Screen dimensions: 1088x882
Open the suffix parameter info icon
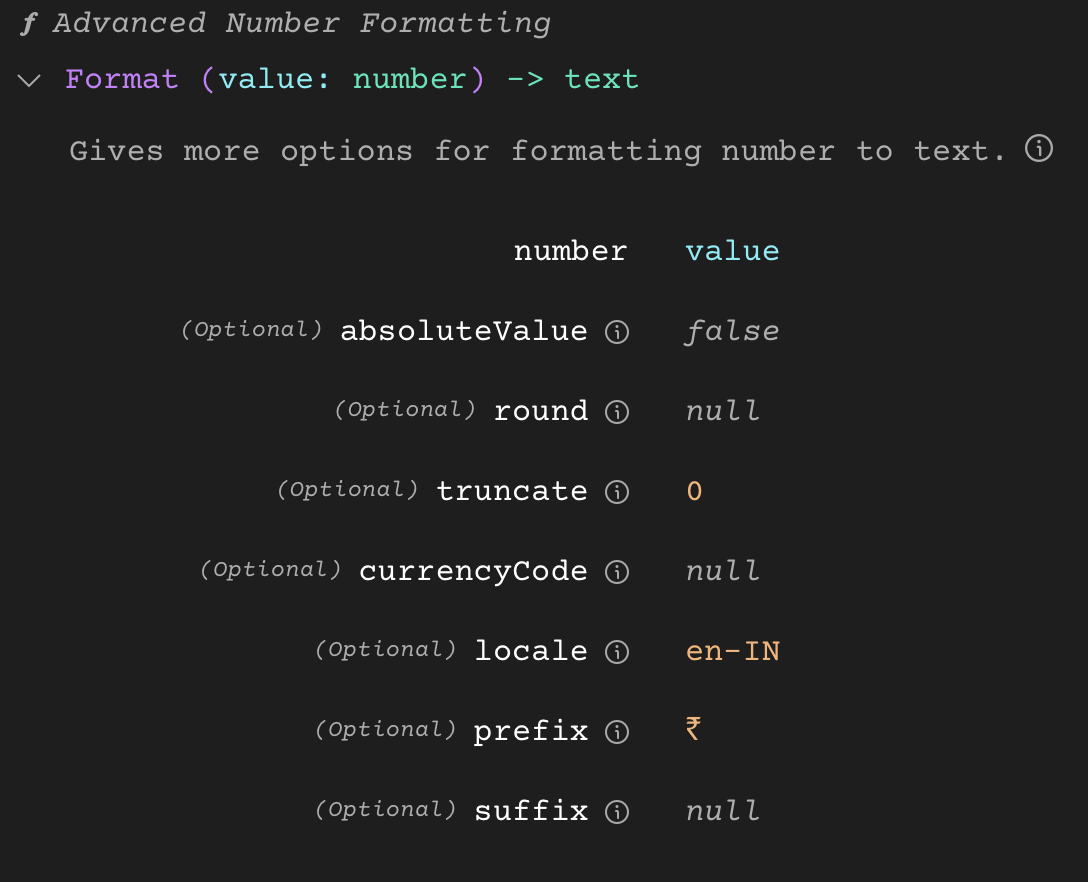click(617, 812)
